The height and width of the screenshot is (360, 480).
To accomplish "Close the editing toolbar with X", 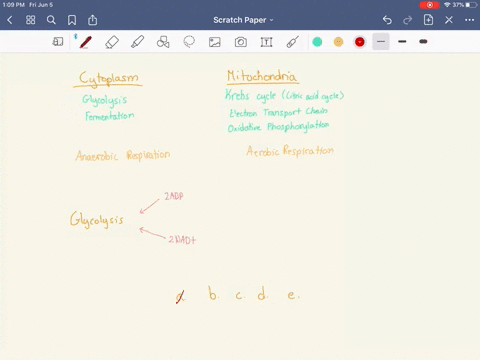I will (449, 20).
